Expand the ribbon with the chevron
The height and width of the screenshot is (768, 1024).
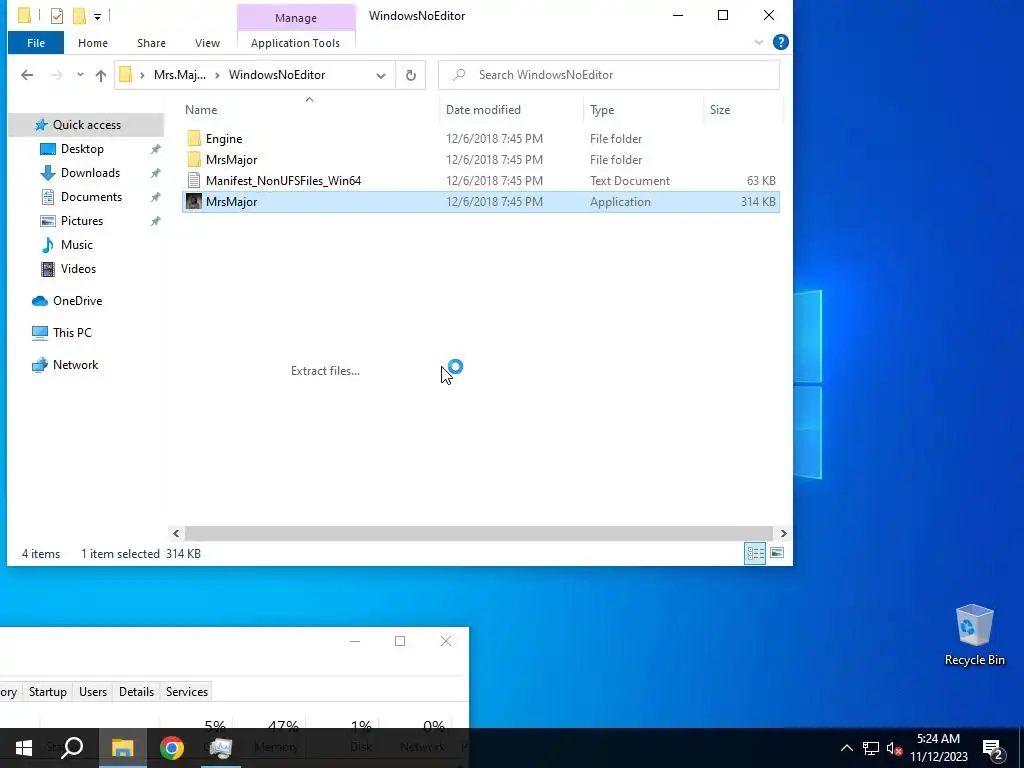click(x=759, y=42)
